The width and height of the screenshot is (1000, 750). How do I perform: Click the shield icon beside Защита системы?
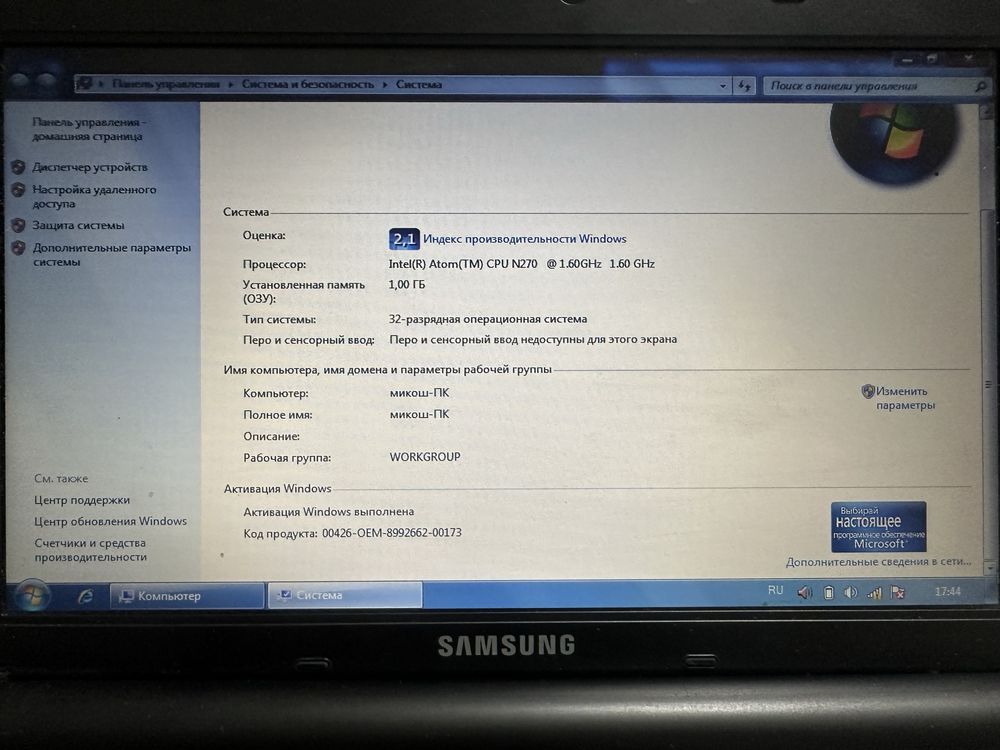point(18,225)
